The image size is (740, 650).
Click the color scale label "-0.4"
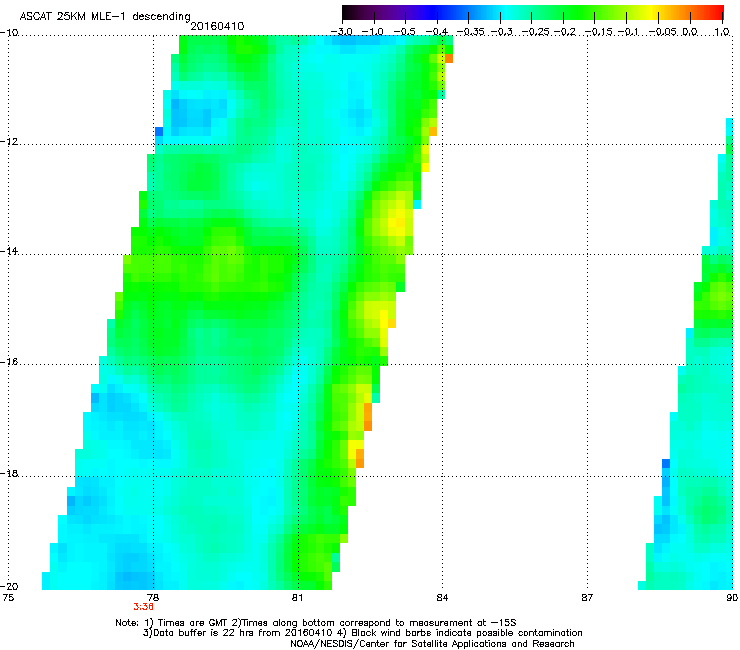(x=437, y=32)
